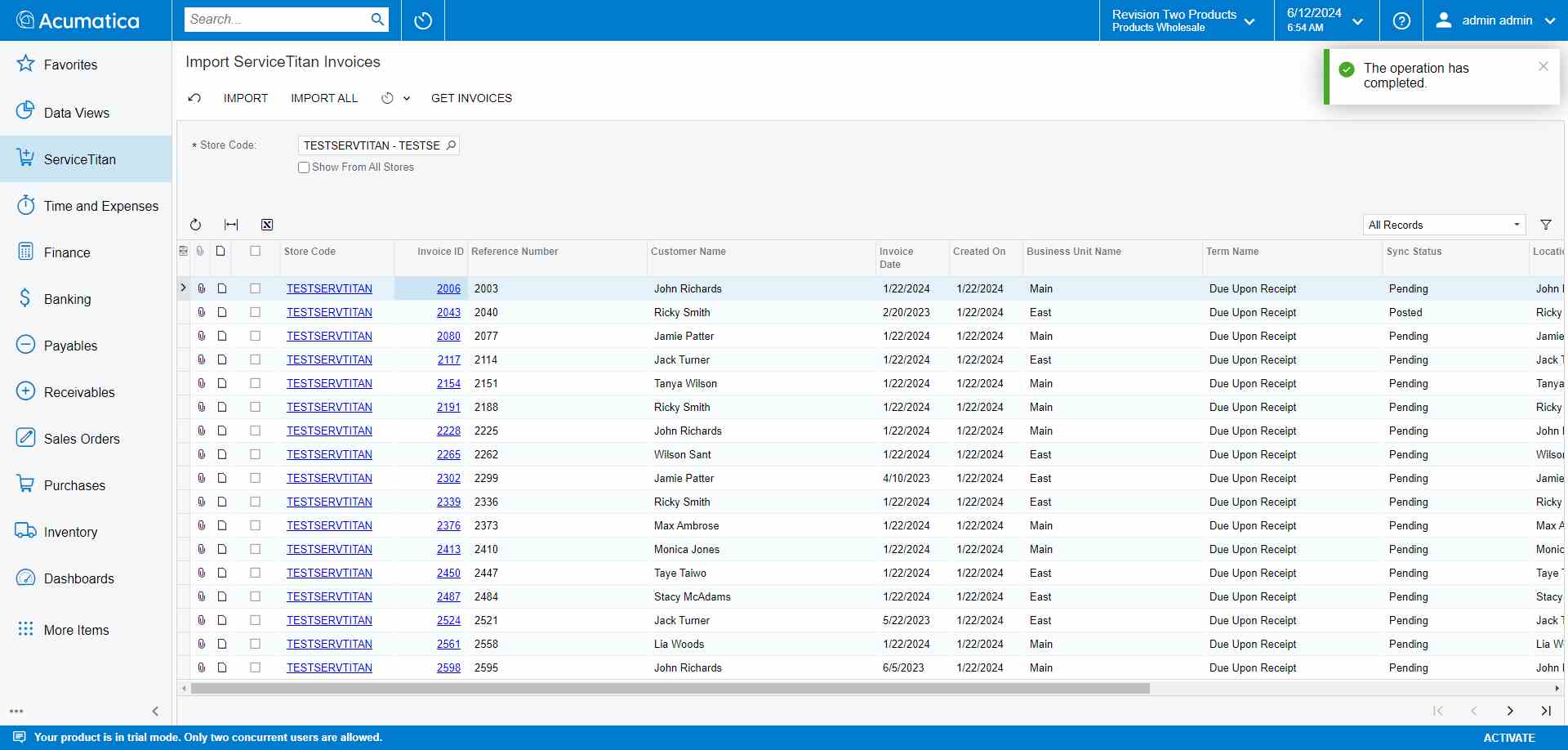Click the search magnifier icon
This screenshot has width=1568, height=750.
pos(376,20)
